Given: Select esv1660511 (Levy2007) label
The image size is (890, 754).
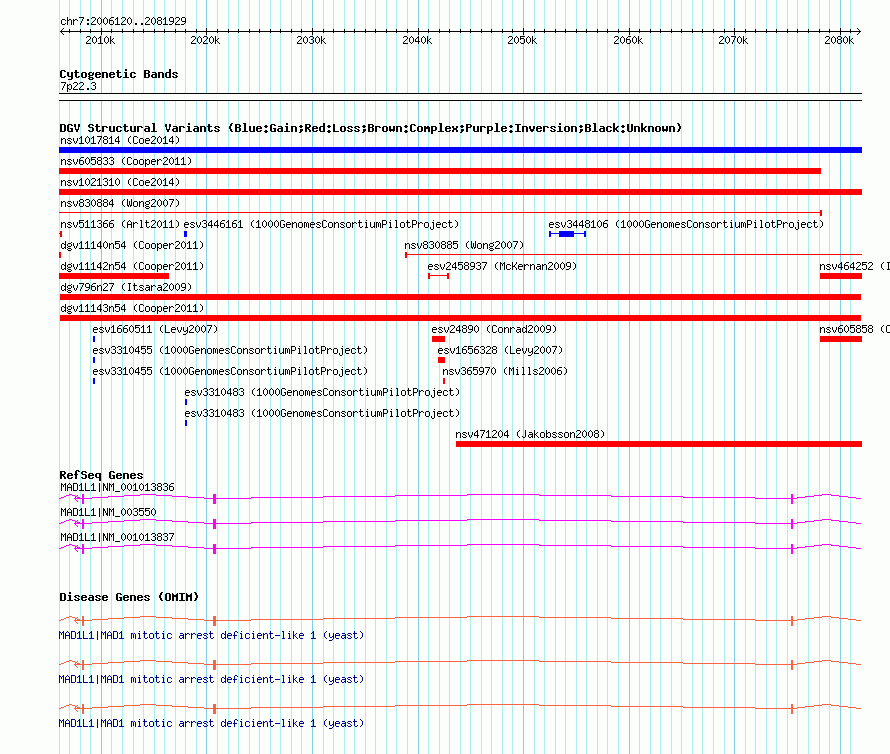Looking at the screenshot, I should point(155,329).
